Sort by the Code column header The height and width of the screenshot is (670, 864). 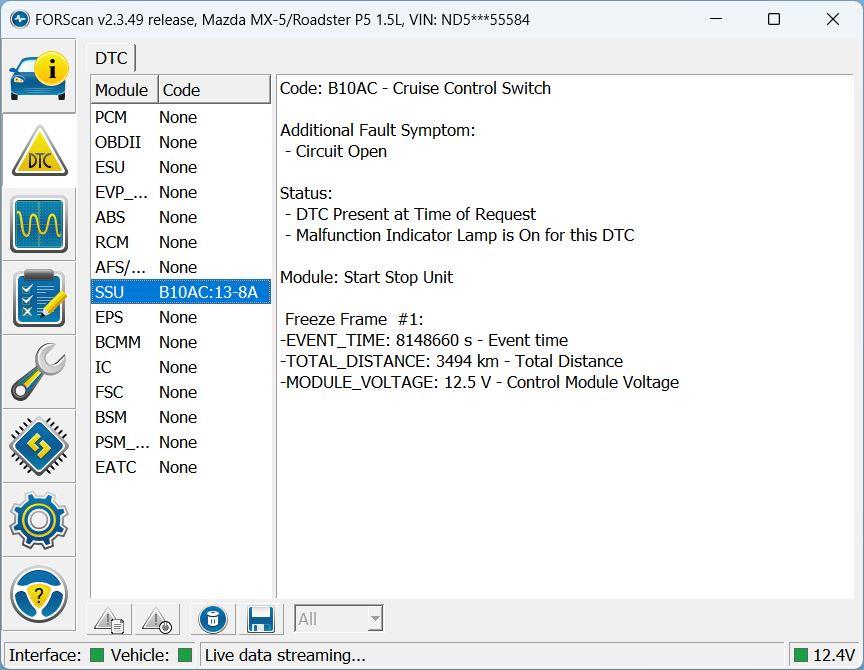pyautogui.click(x=214, y=90)
